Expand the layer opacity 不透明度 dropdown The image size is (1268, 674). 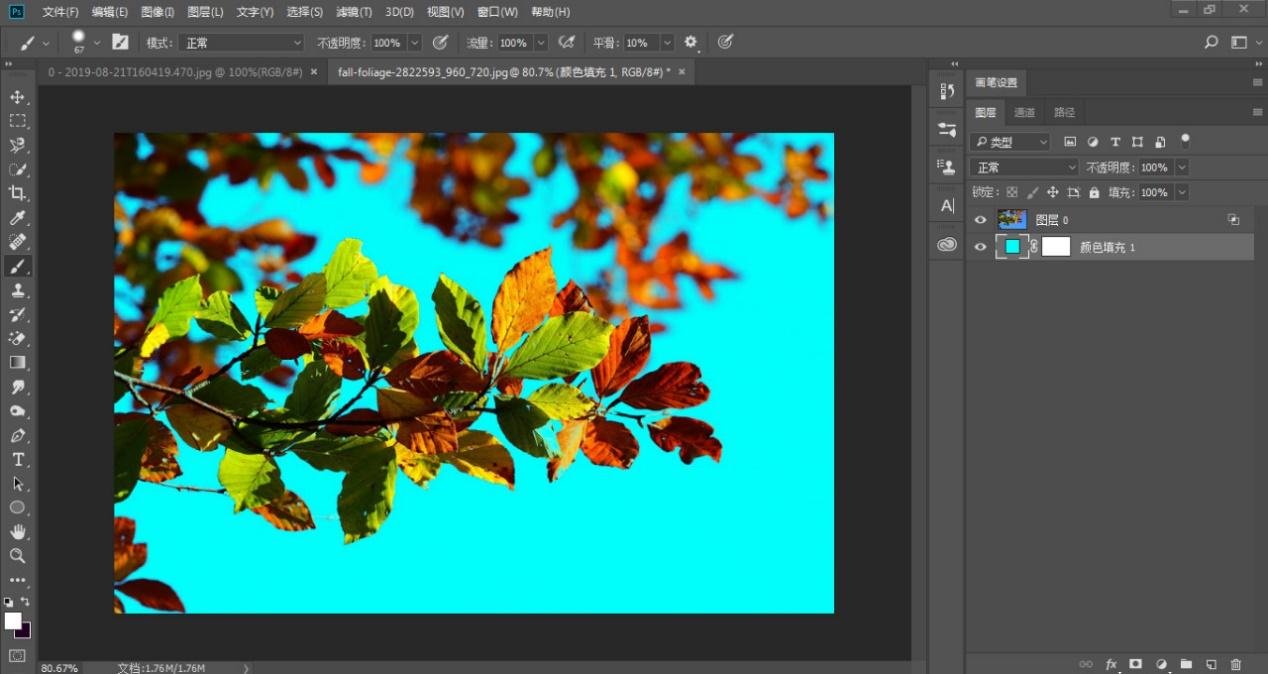coord(1182,167)
